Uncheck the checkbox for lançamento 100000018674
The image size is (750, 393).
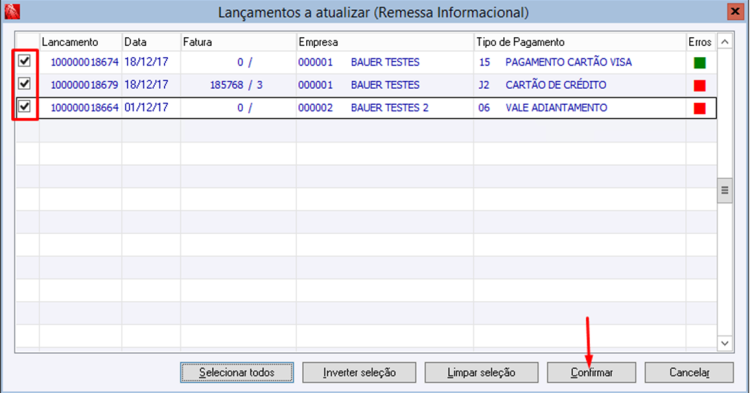coord(24,61)
